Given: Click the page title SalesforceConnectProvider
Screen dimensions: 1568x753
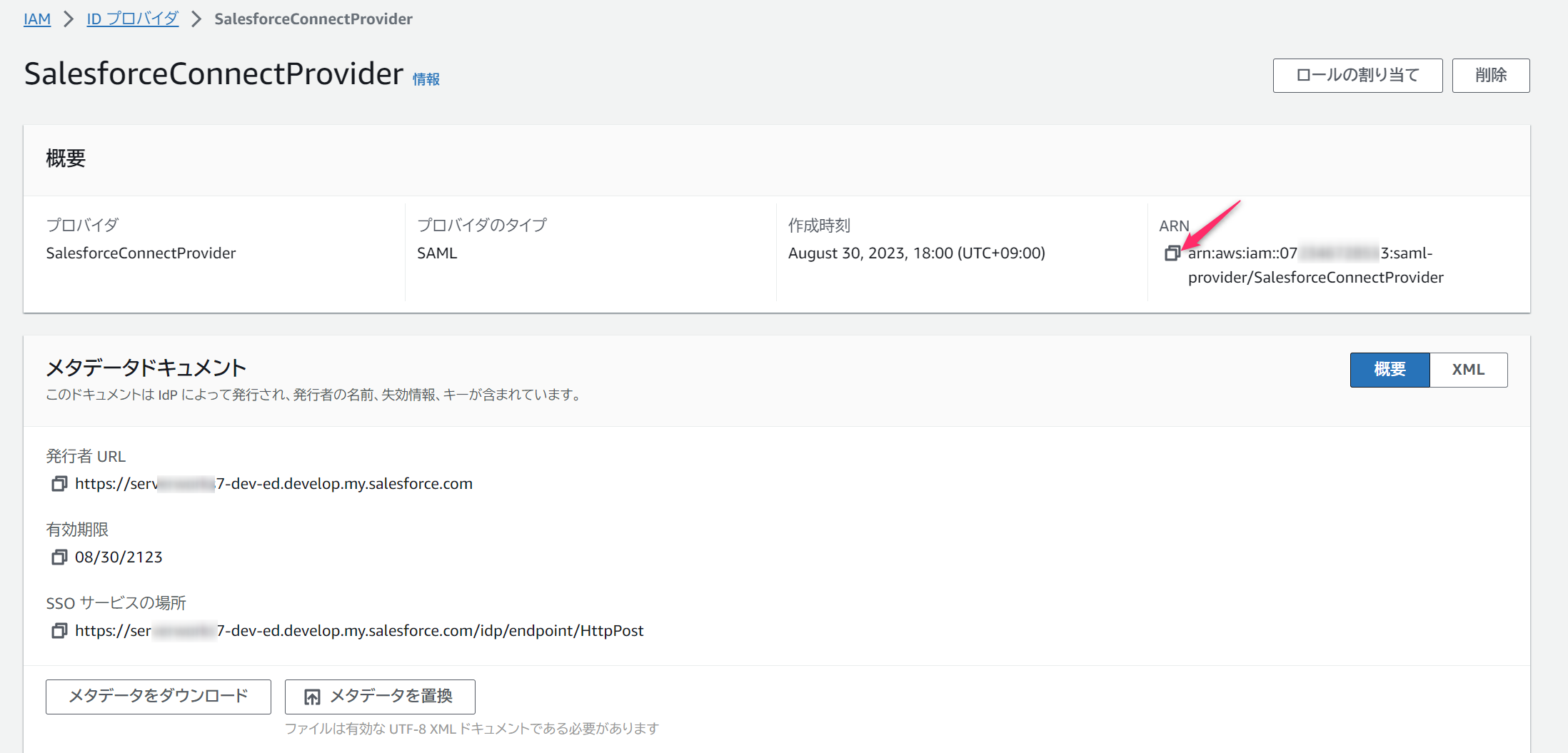Looking at the screenshot, I should point(213,74).
